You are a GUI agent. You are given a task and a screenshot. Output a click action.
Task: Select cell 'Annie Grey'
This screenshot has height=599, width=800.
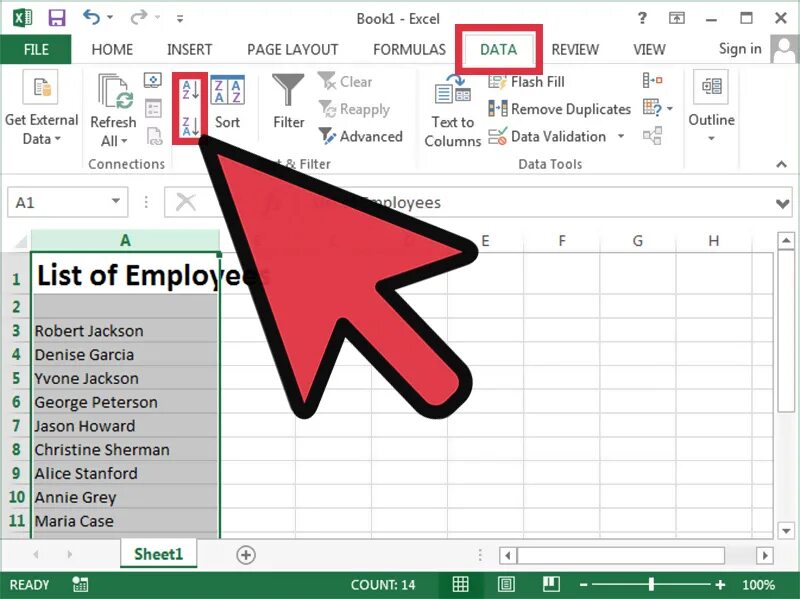pyautogui.click(x=126, y=497)
